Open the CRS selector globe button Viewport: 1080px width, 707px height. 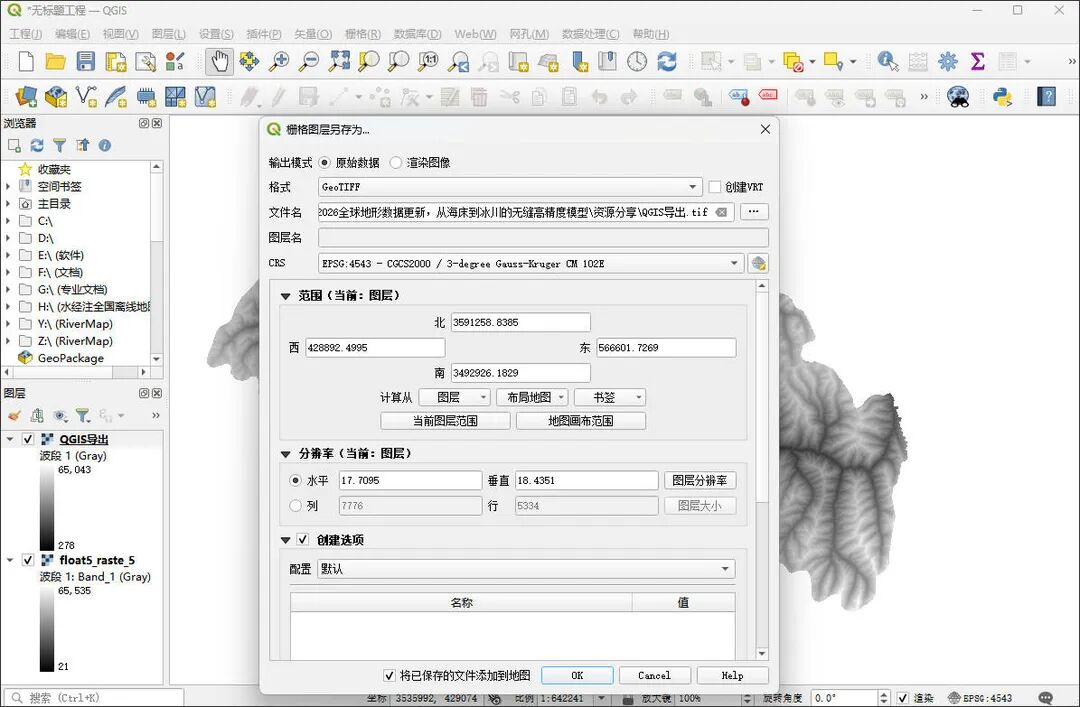(x=758, y=263)
